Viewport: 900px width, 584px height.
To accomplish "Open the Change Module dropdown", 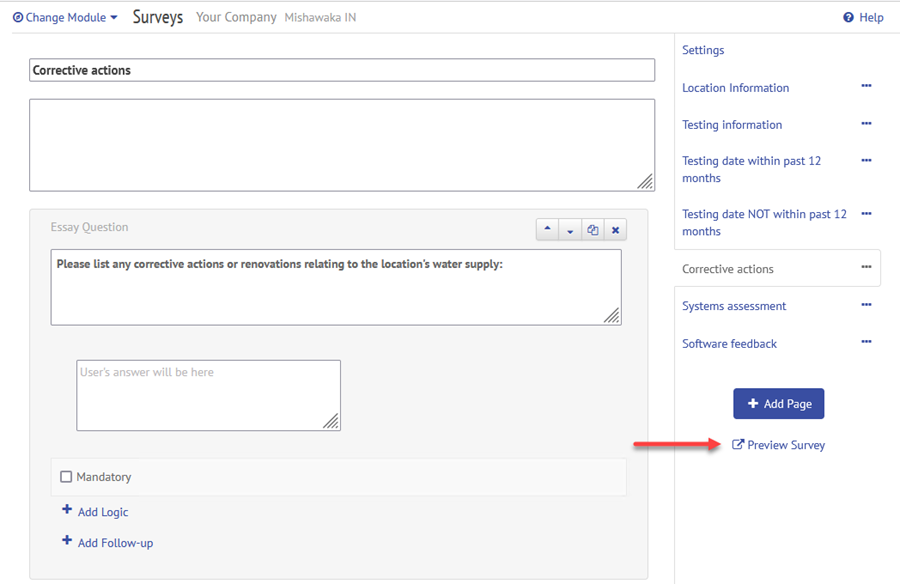I will point(65,17).
